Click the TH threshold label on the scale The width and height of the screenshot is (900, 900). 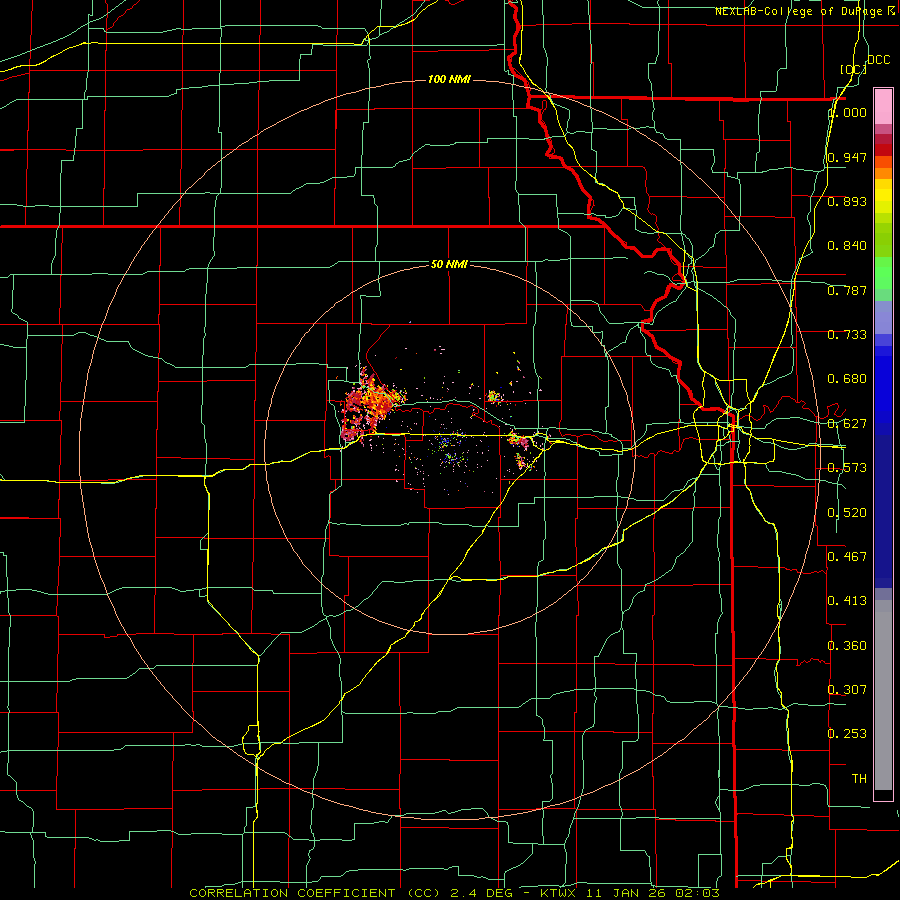[859, 779]
